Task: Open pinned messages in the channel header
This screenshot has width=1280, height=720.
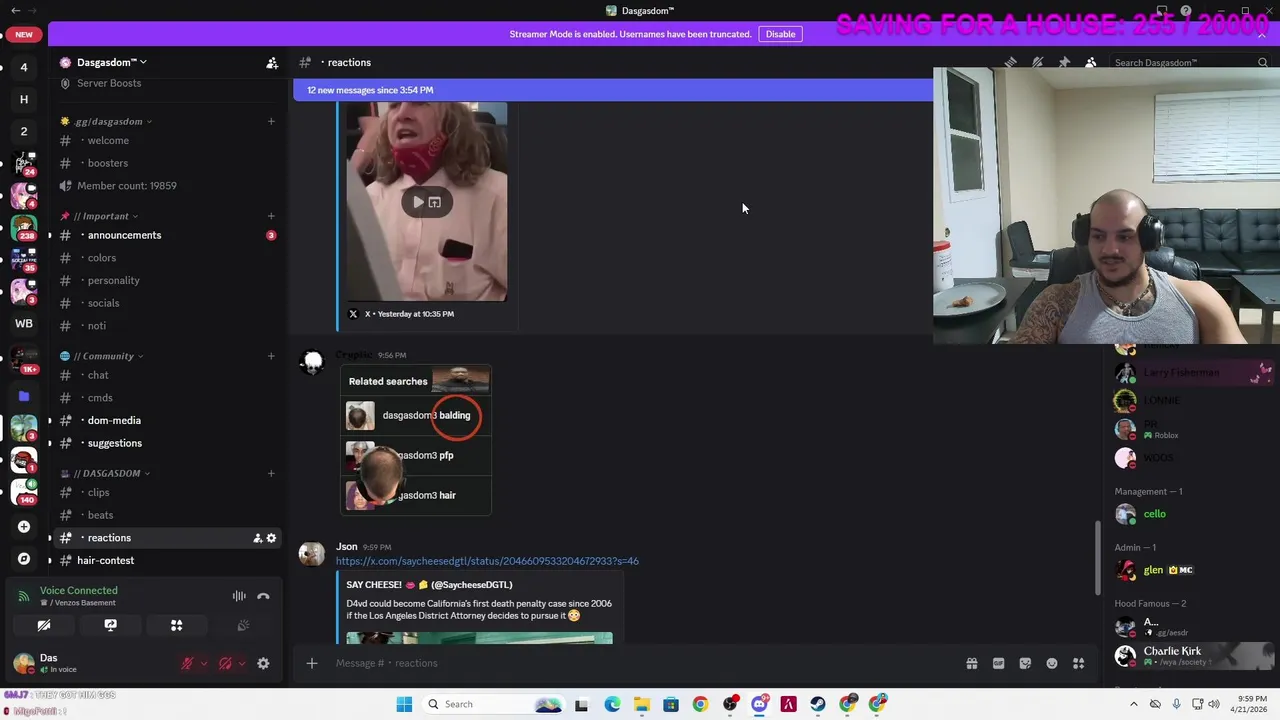Action: pos(1064,62)
